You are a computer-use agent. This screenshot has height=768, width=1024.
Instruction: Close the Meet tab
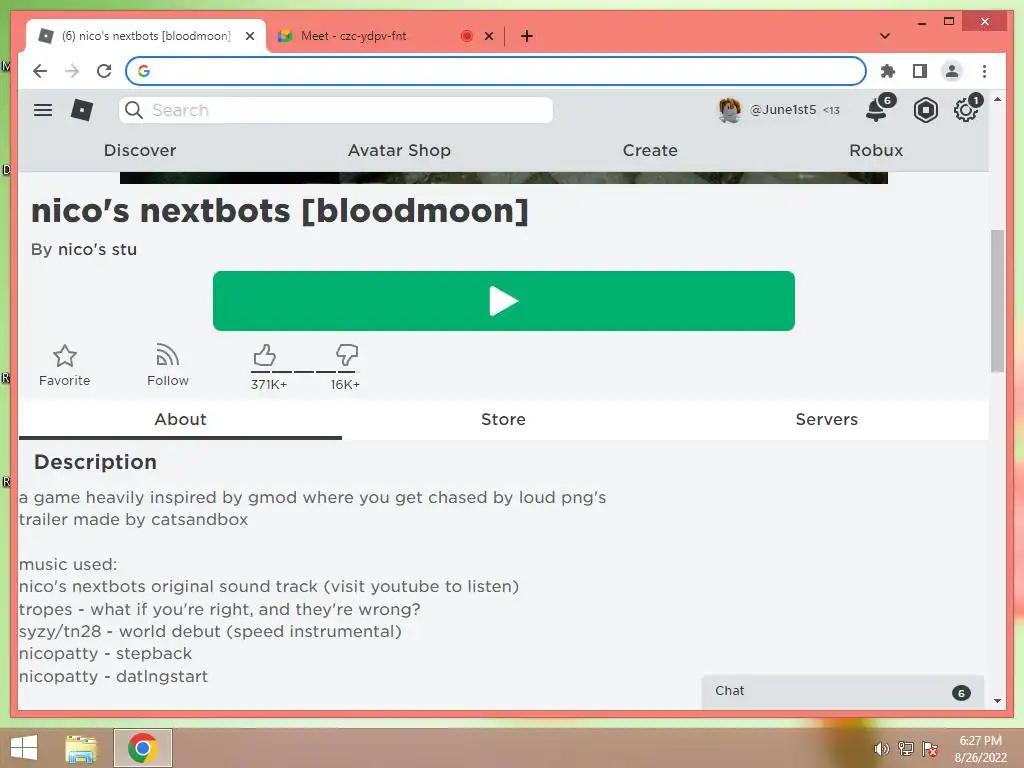(488, 36)
